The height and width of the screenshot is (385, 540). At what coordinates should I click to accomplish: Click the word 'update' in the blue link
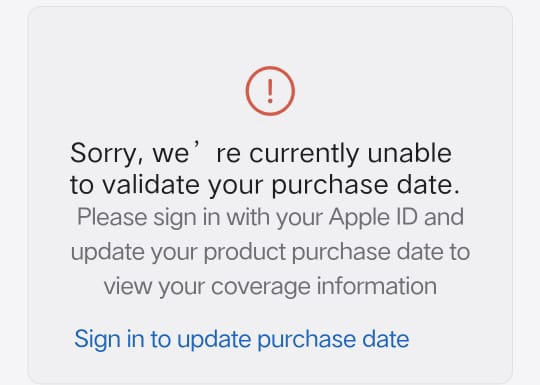(x=214, y=340)
